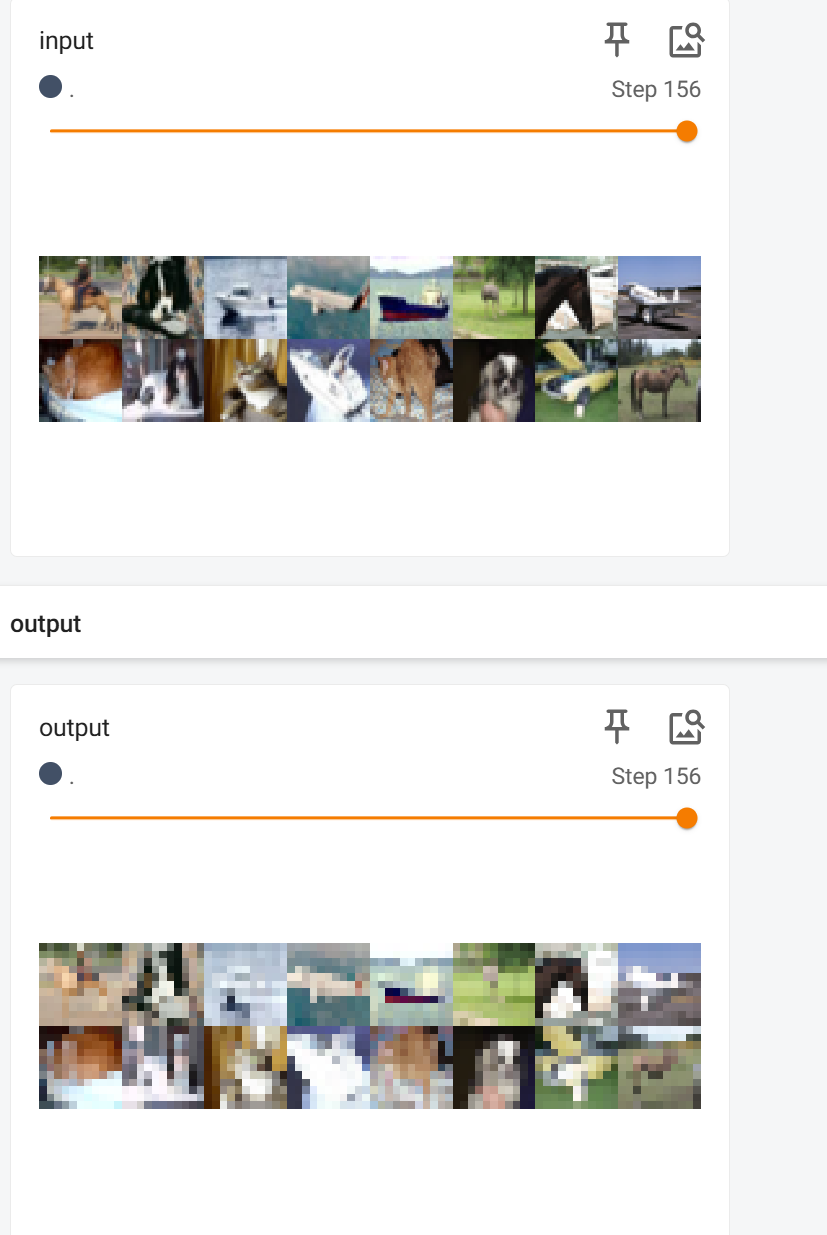
Task: Click the Step 156 label in input card
Action: click(x=656, y=90)
